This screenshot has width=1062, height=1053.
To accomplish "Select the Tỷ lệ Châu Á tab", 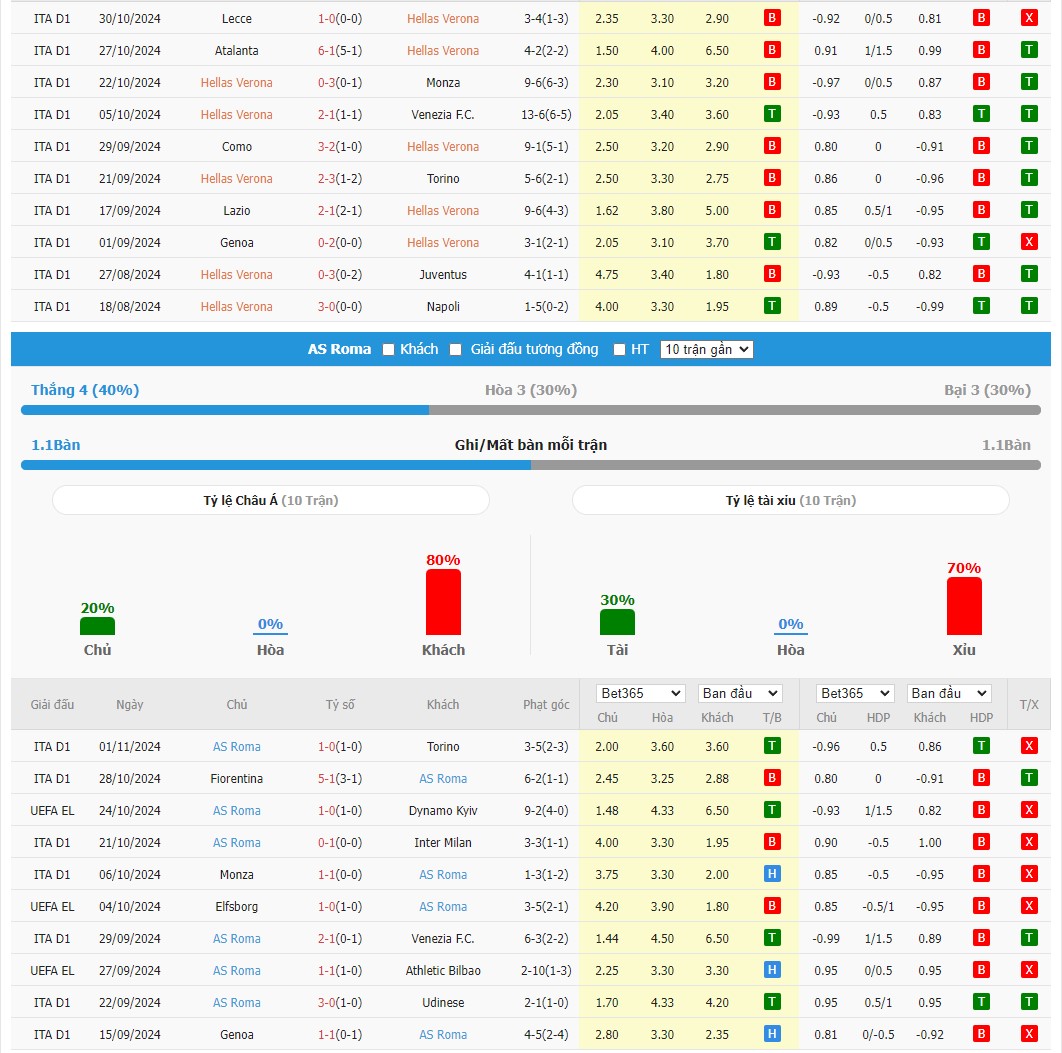I will pyautogui.click(x=271, y=500).
